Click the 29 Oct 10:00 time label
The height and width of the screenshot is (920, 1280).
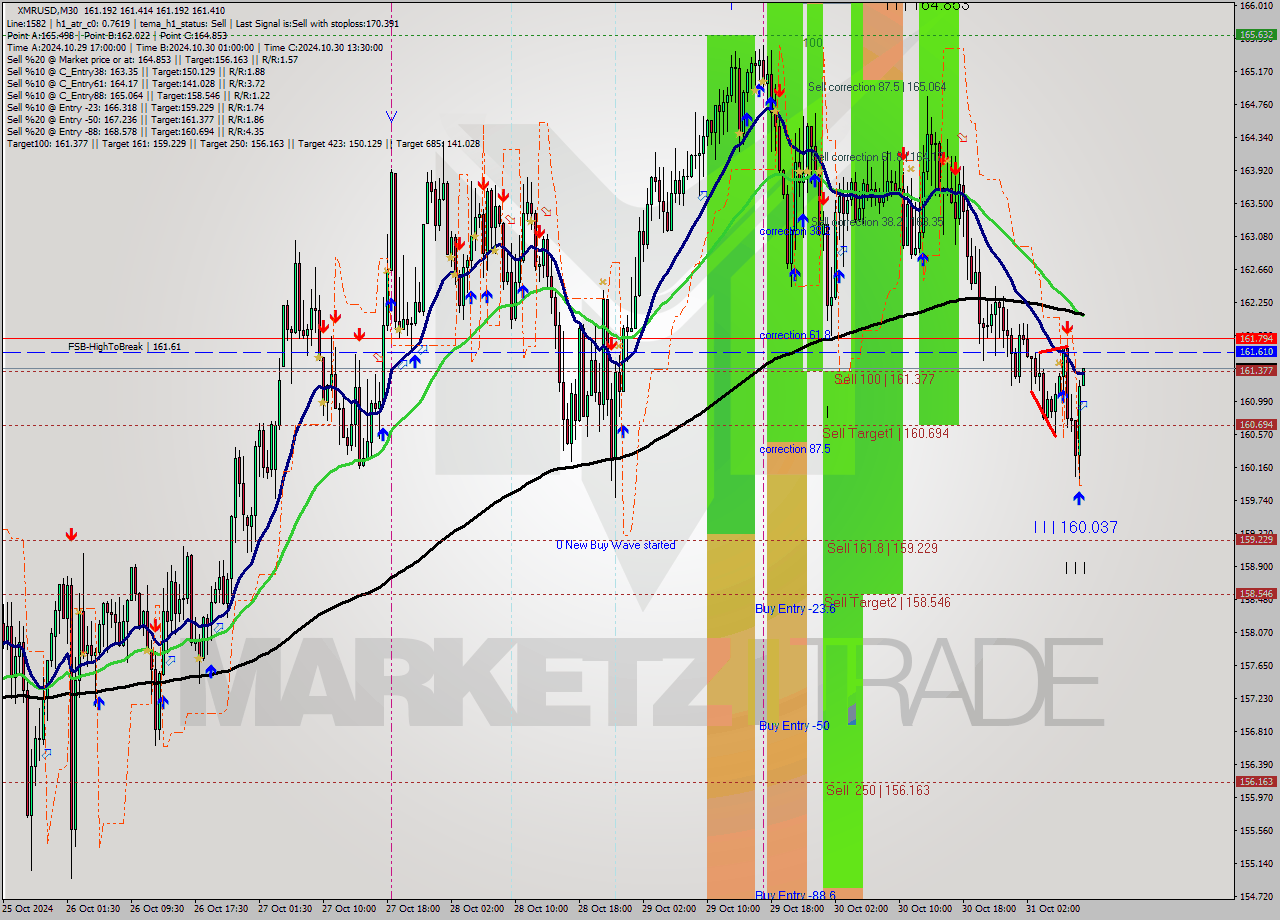733,909
